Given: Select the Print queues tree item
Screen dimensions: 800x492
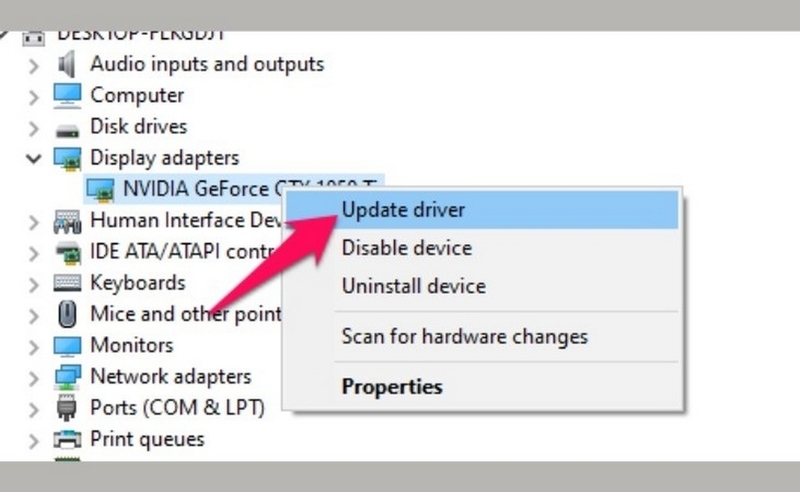Looking at the screenshot, I should pyautogui.click(x=147, y=439).
